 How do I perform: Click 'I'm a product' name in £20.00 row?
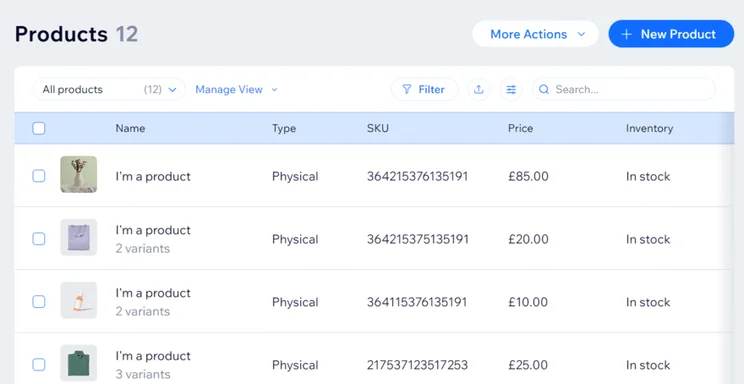point(153,230)
